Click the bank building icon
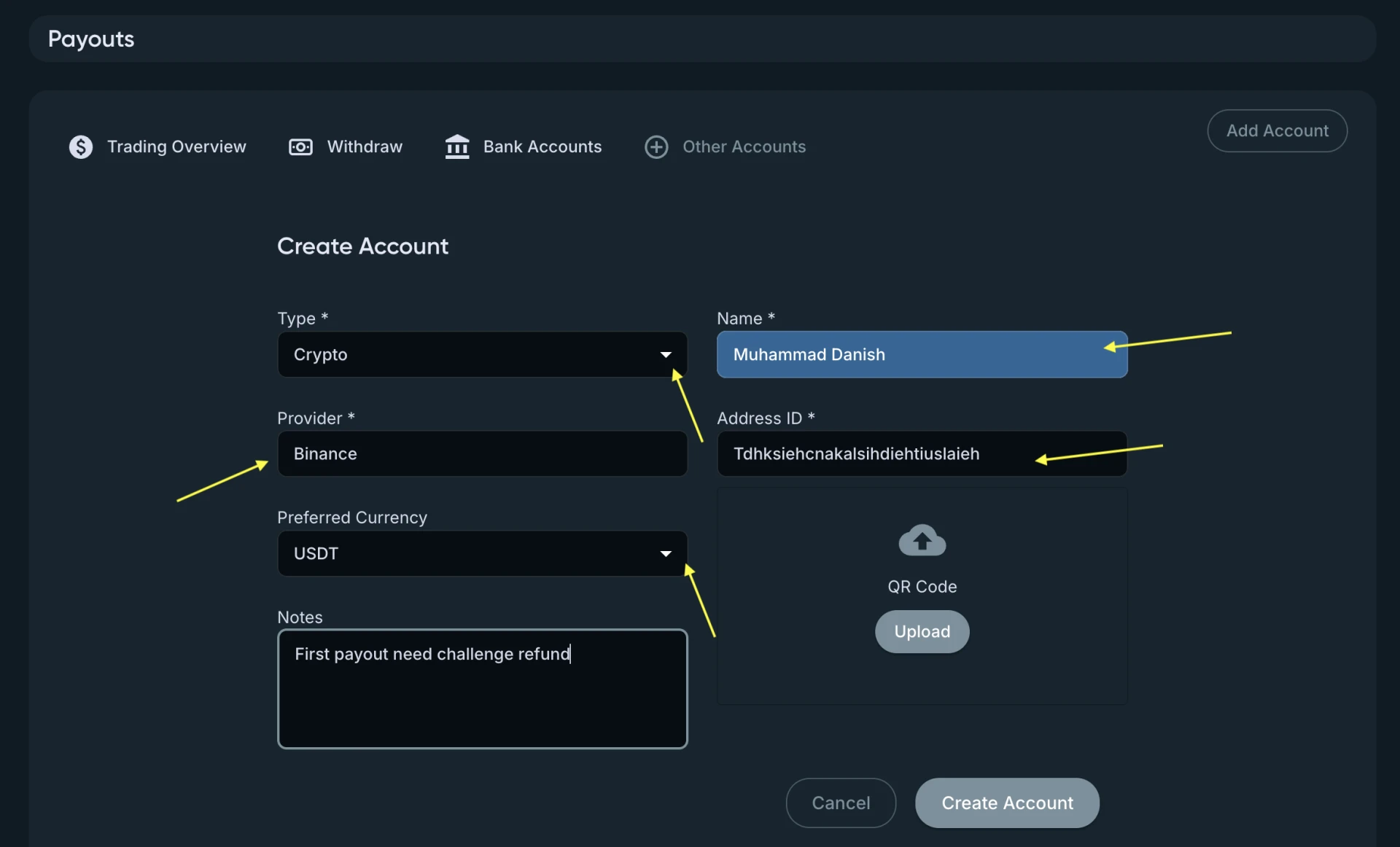The width and height of the screenshot is (1400, 847). pos(457,147)
